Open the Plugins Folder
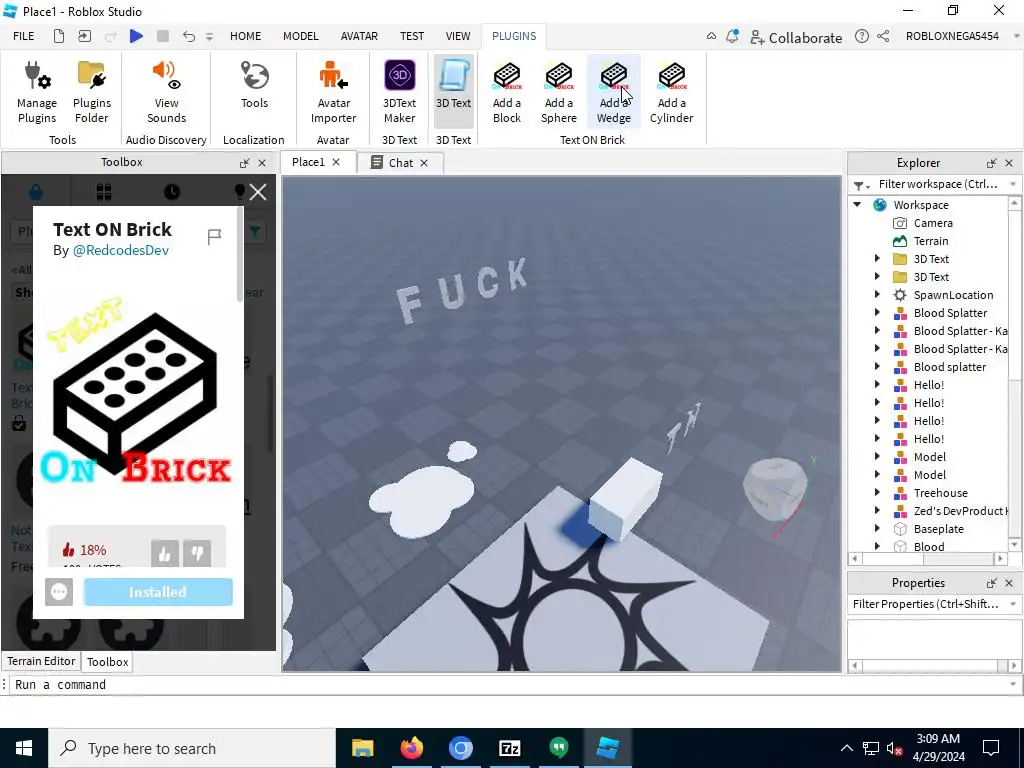This screenshot has width=1024, height=768. 91,92
